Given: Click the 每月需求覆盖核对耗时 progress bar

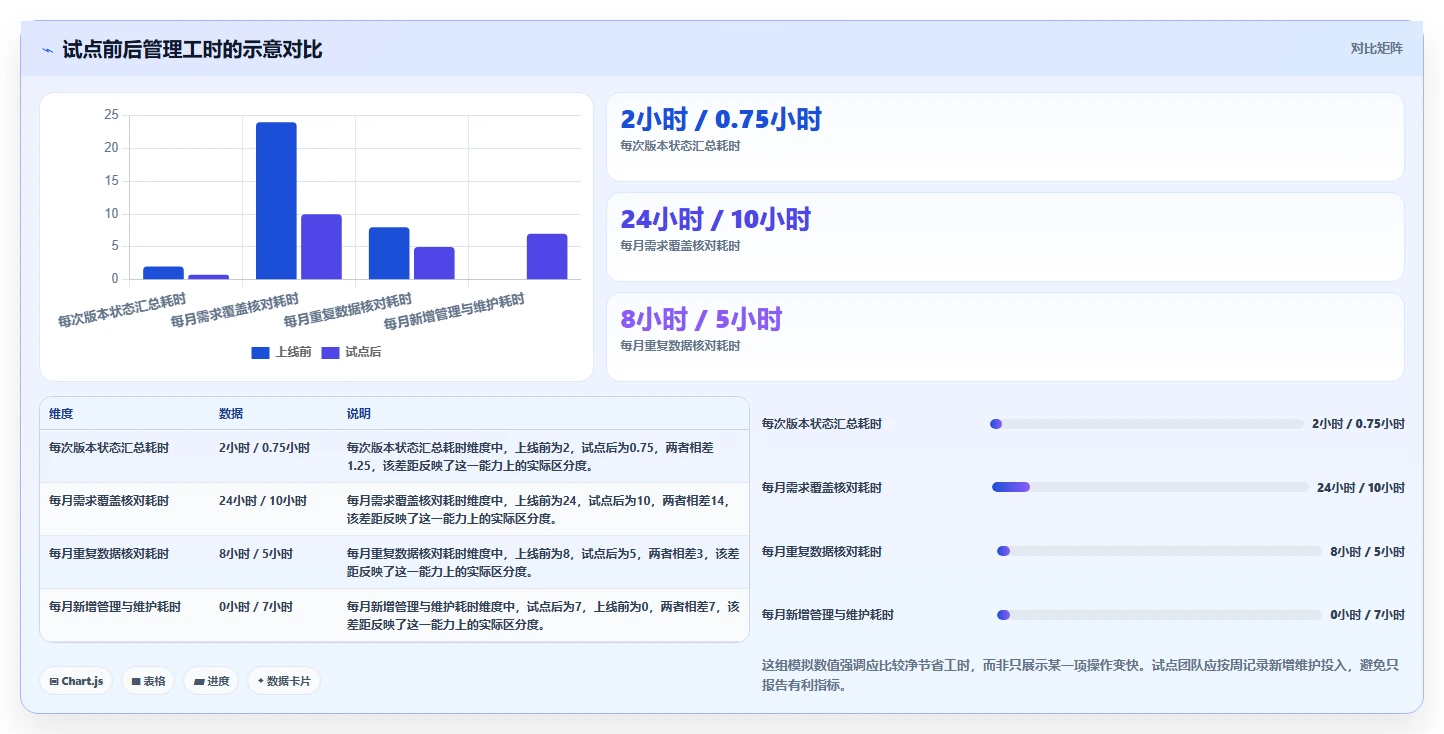Looking at the screenshot, I should point(1150,487).
